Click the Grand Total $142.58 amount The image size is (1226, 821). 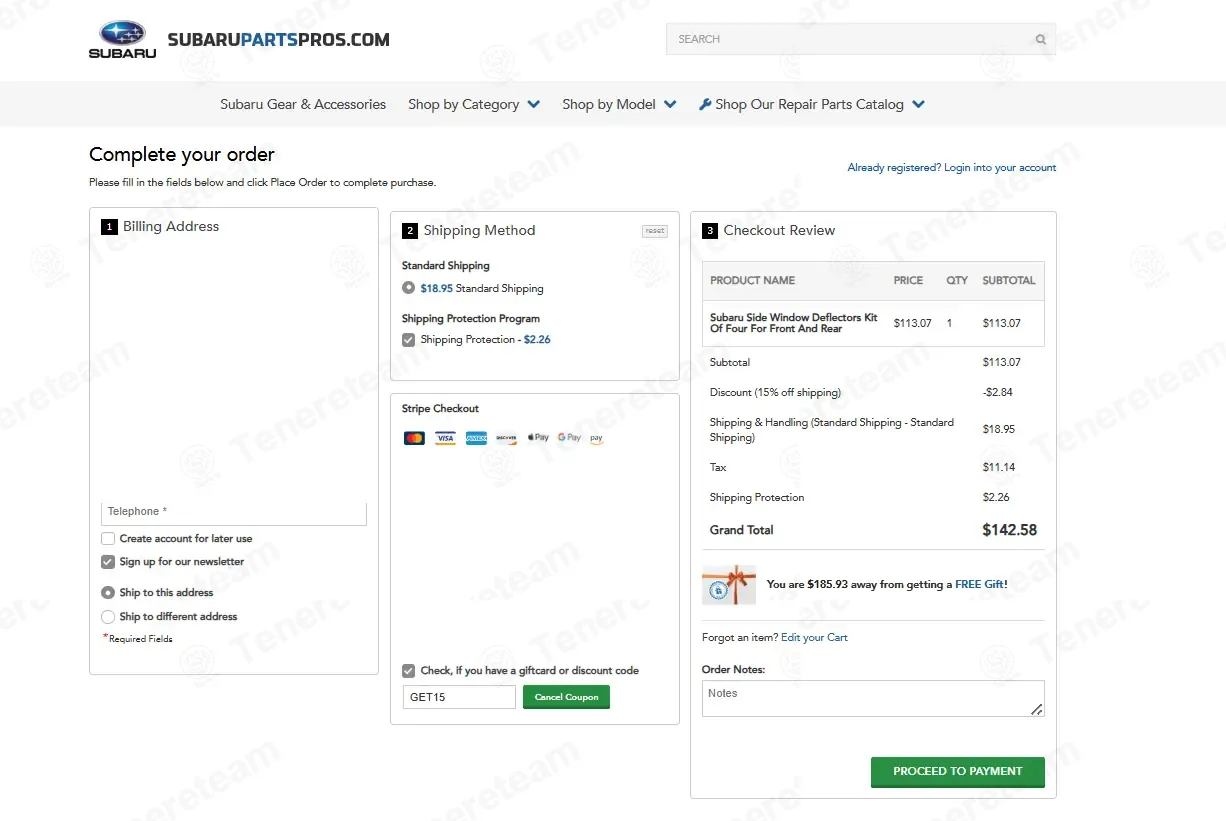click(1010, 530)
